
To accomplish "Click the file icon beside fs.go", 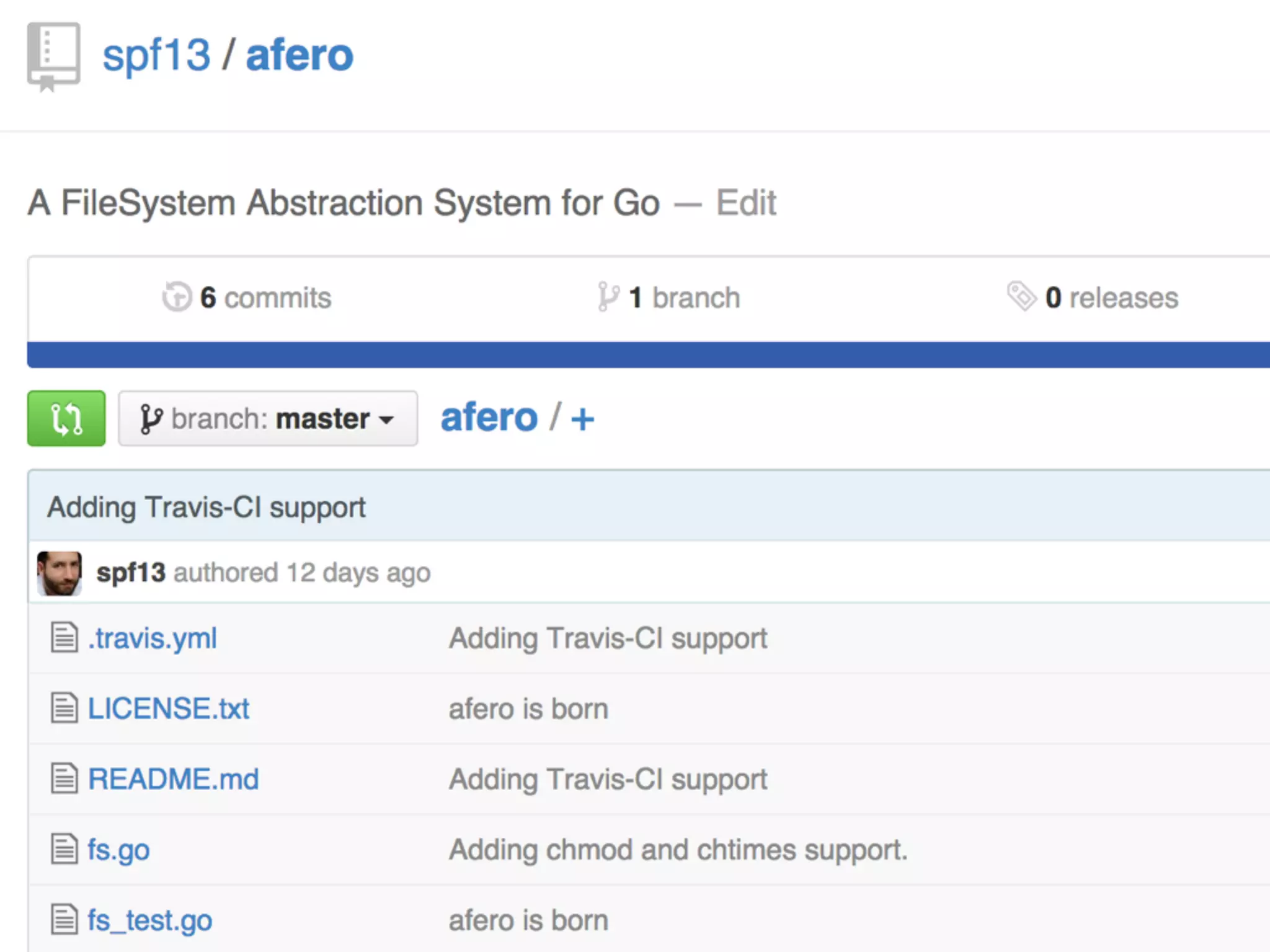I will click(x=64, y=849).
